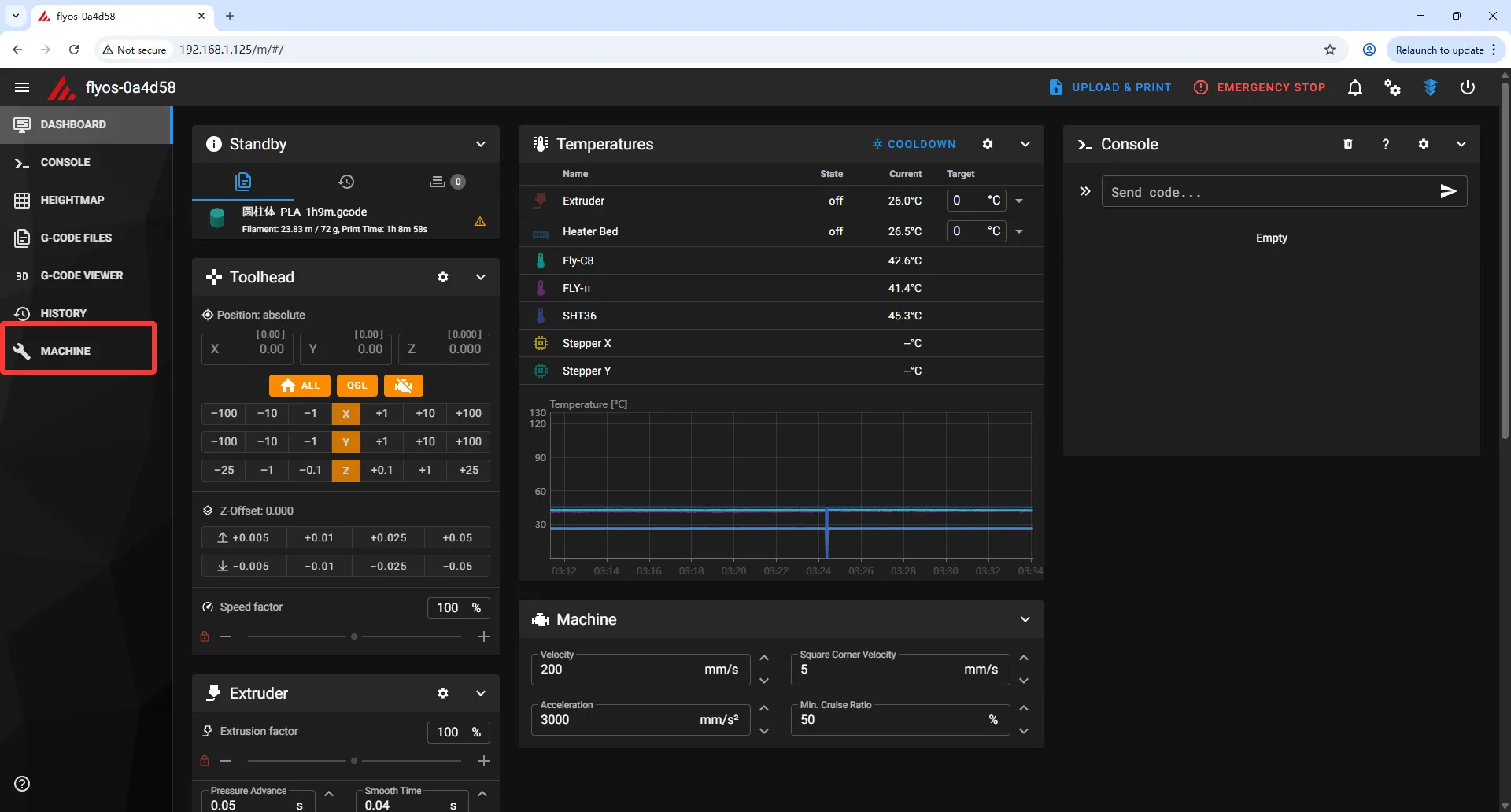1511x812 pixels.
Task: Switch to the print history tab
Action: coord(346,182)
